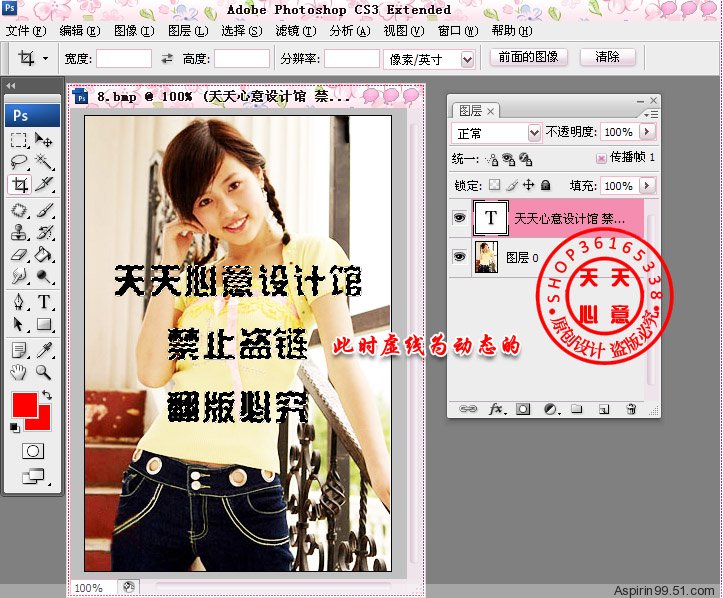
Task: Select the Eraser tool
Action: click(x=19, y=255)
